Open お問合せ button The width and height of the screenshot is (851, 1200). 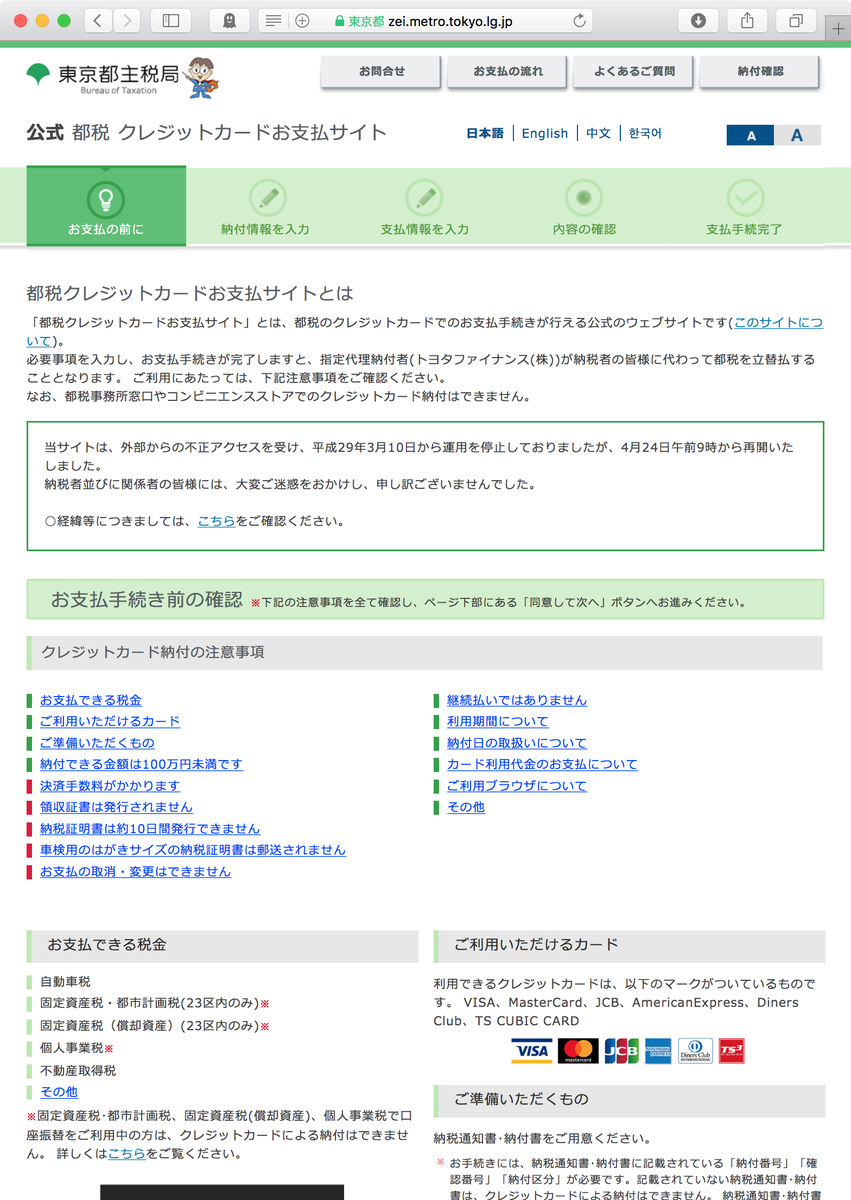382,72
